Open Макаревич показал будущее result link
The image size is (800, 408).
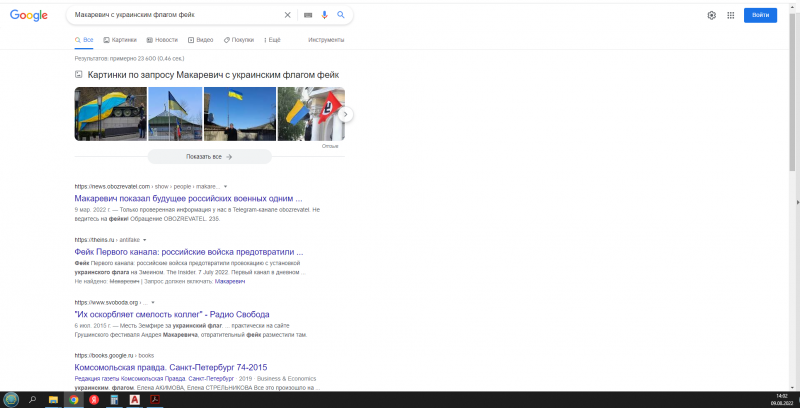(x=188, y=198)
